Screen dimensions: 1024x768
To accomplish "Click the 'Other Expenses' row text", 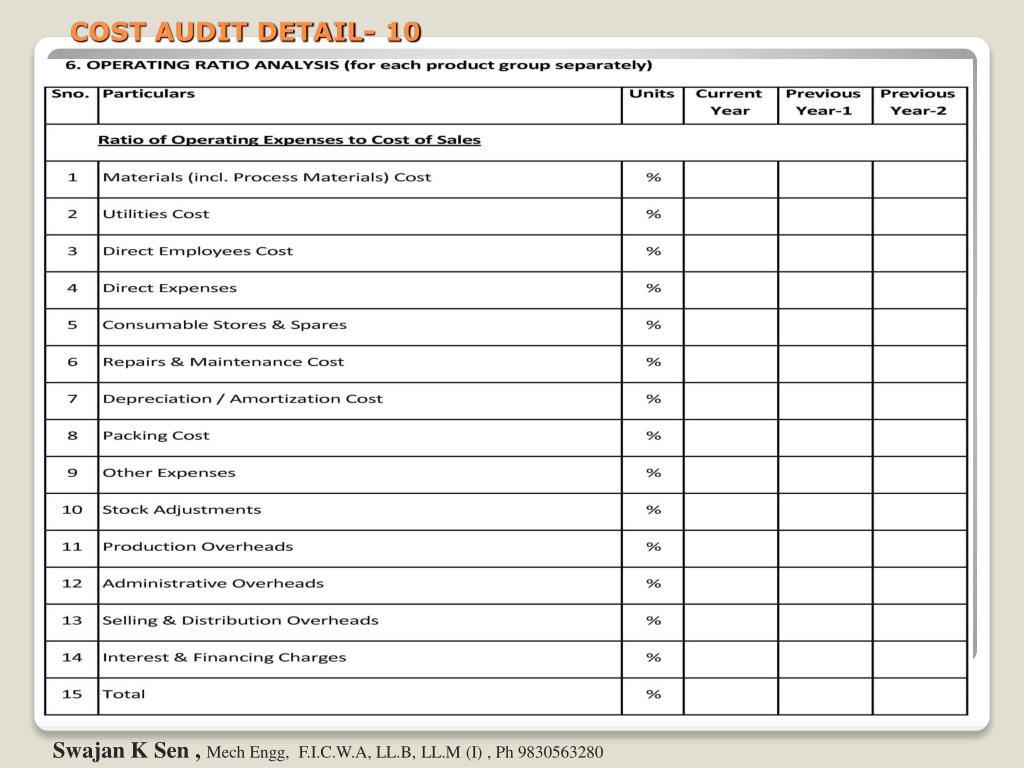I will [169, 473].
